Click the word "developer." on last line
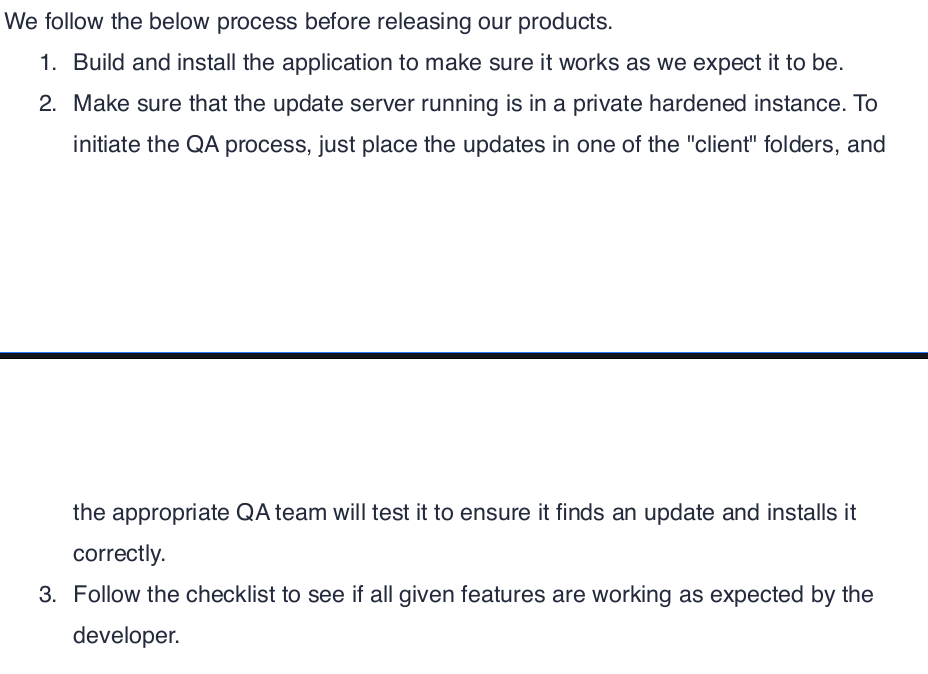This screenshot has width=928, height=674. click(126, 636)
